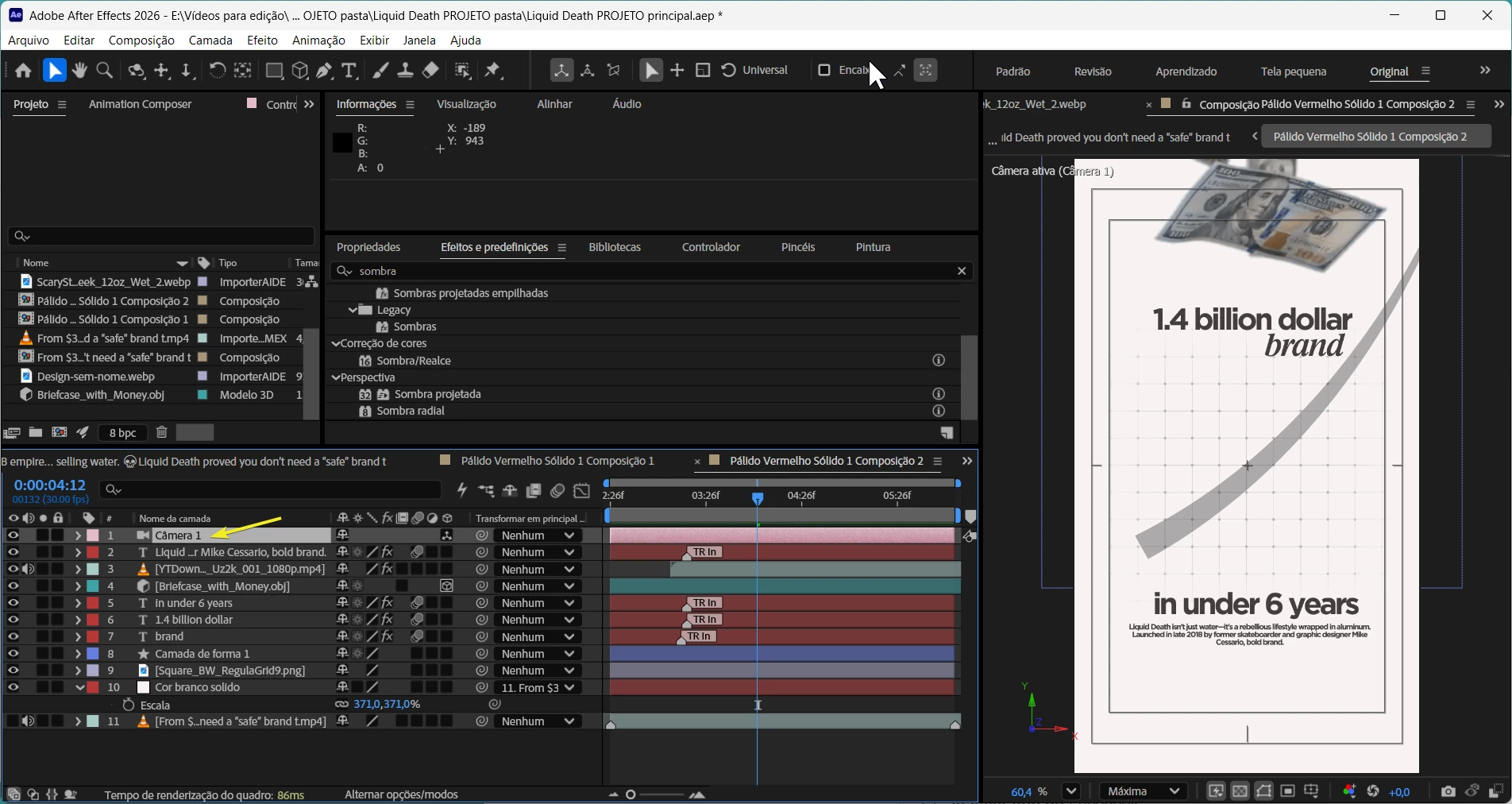Viewport: 1512px width, 804px height.
Task: Collapse the Legacy effects folder
Action: click(353, 310)
